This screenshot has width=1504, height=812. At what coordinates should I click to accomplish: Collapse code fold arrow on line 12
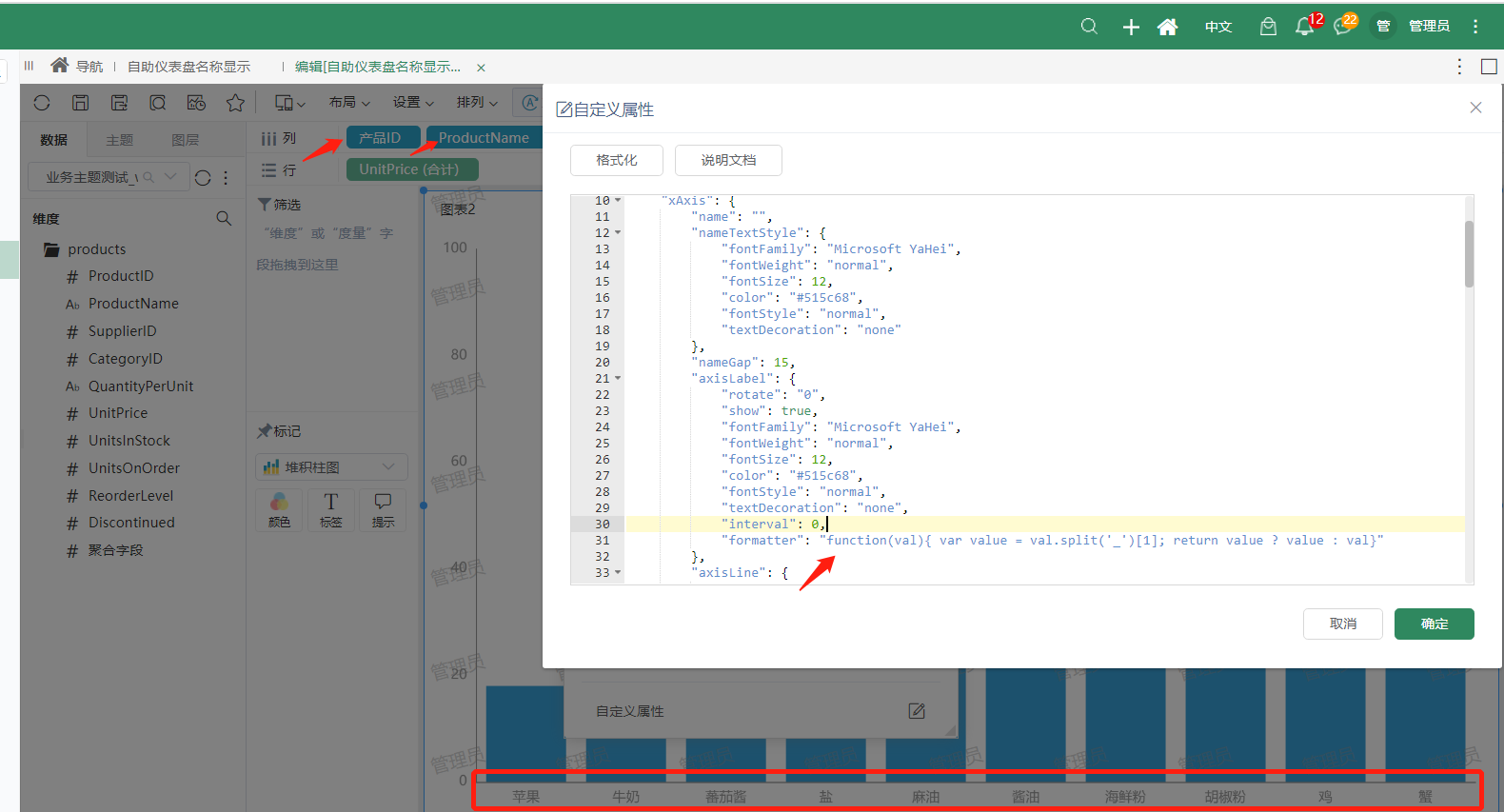[x=618, y=233]
